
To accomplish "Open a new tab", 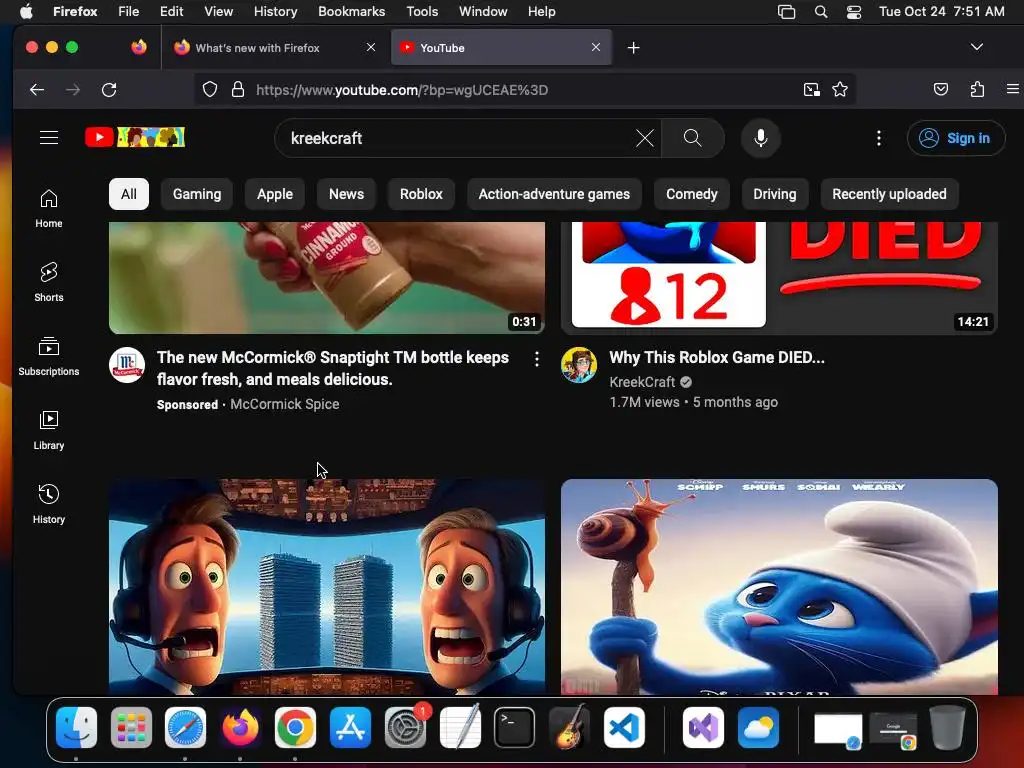I will (633, 48).
